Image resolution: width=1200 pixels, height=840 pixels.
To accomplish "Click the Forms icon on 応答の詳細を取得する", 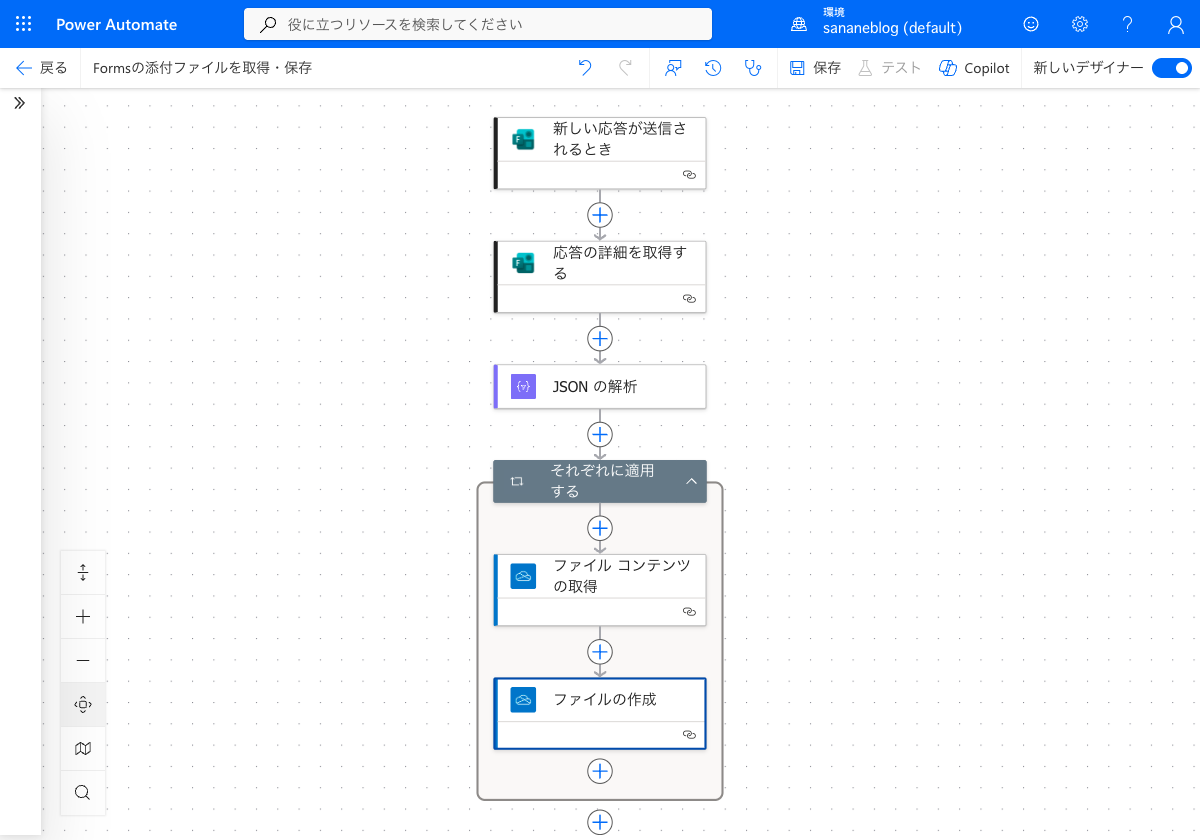I will point(523,263).
